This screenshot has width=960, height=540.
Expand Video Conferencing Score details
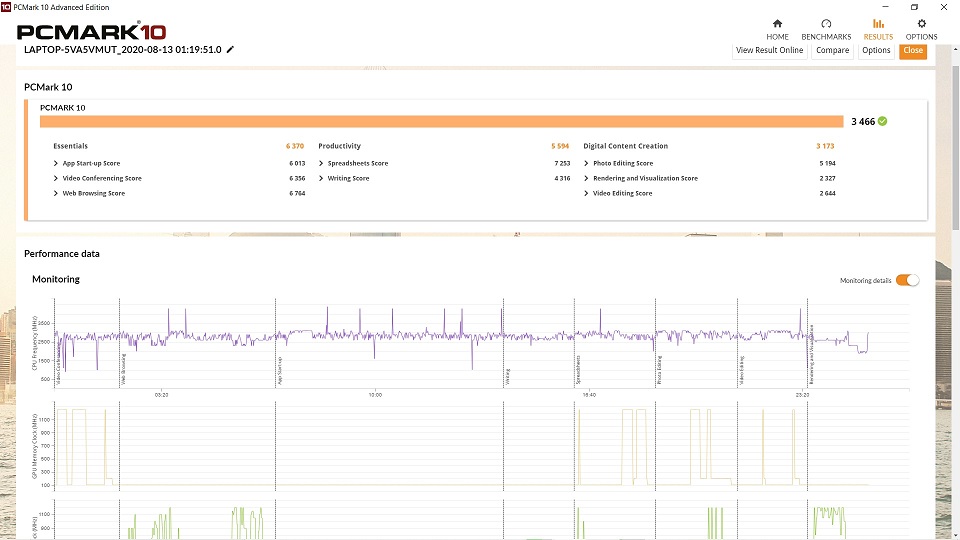coord(56,178)
